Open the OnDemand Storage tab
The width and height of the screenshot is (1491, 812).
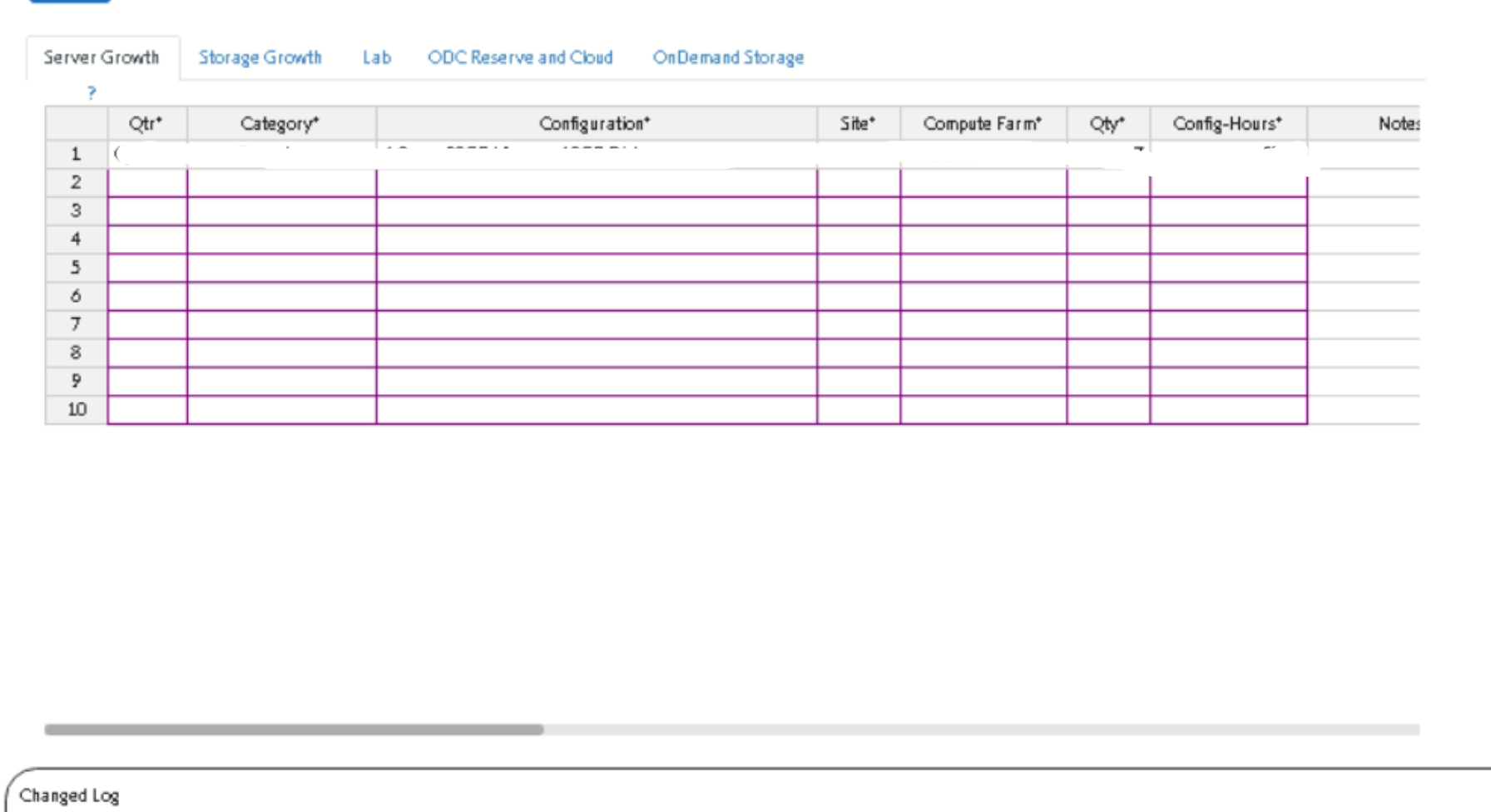pyautogui.click(x=727, y=57)
